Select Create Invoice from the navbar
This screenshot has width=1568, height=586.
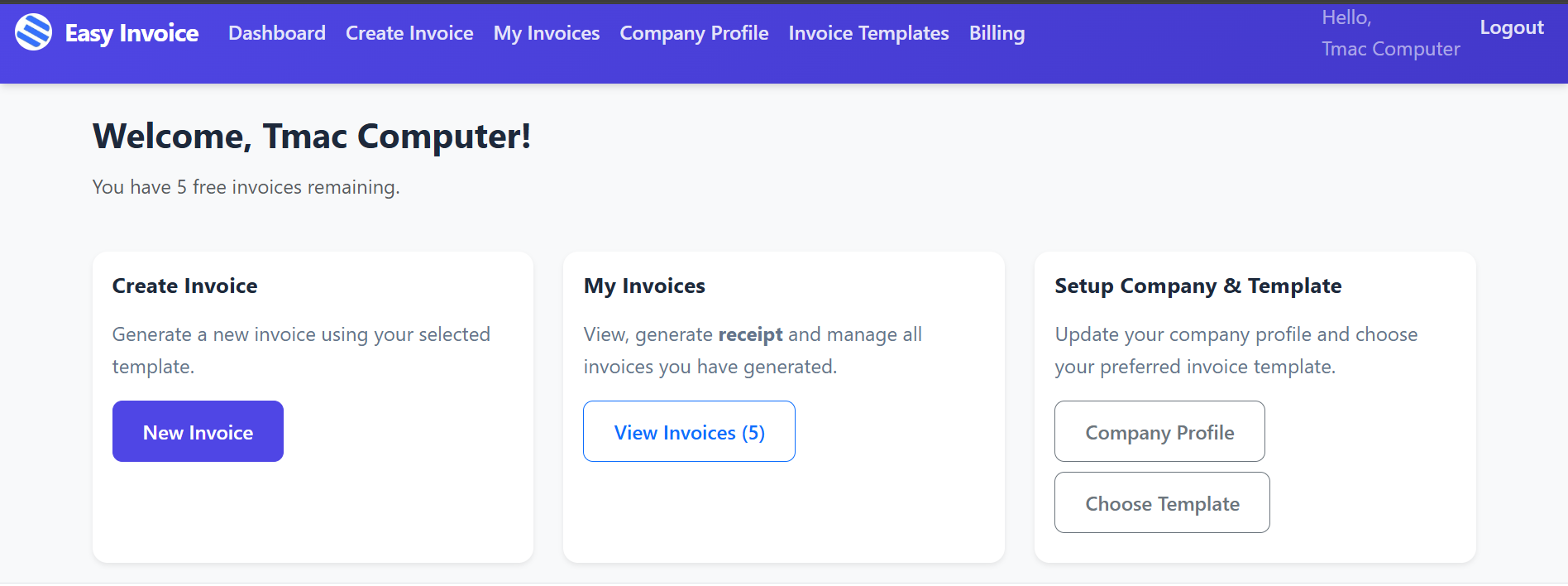[x=409, y=33]
